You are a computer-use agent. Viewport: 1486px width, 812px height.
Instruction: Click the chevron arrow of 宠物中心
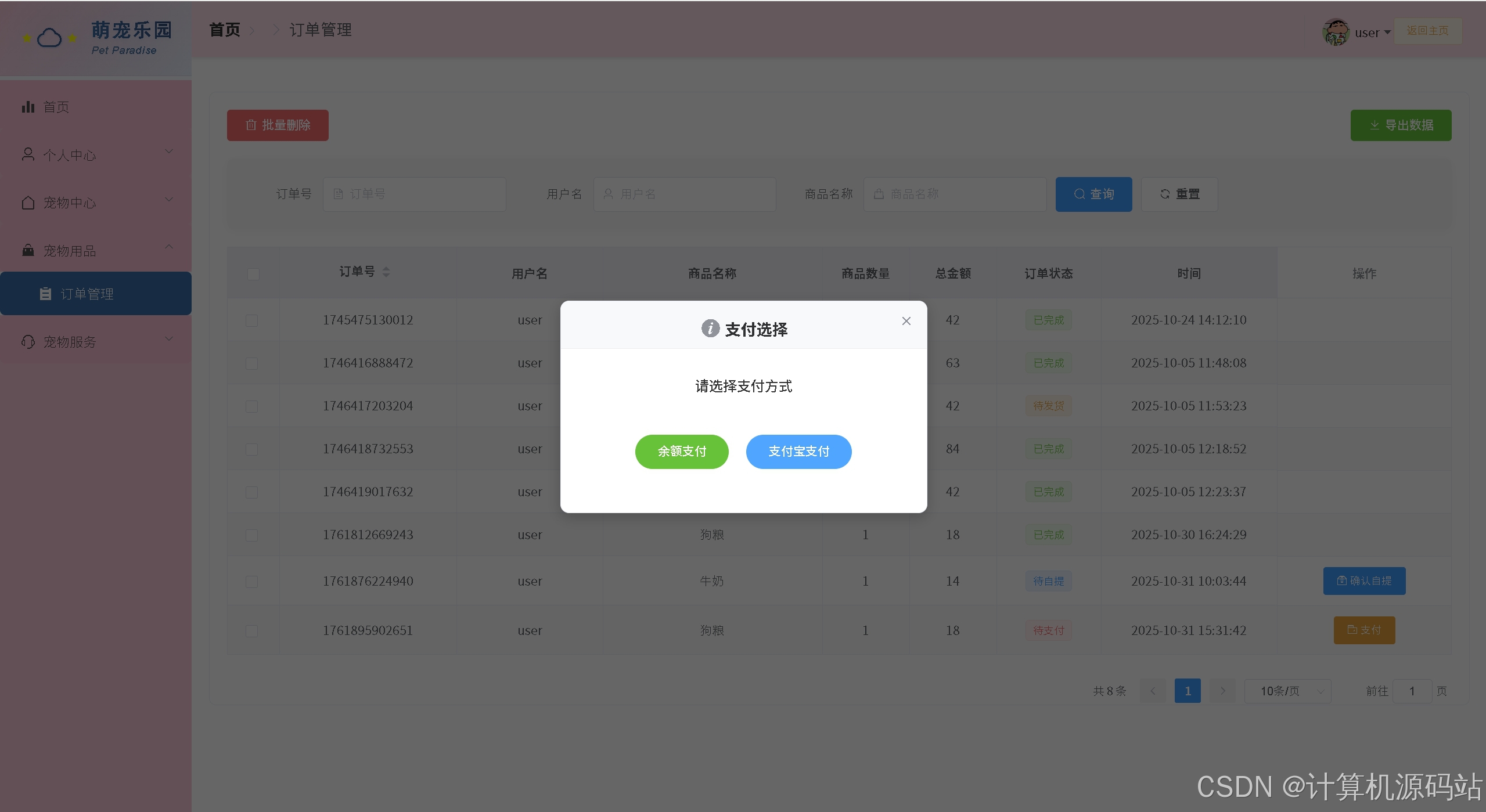pyautogui.click(x=169, y=200)
